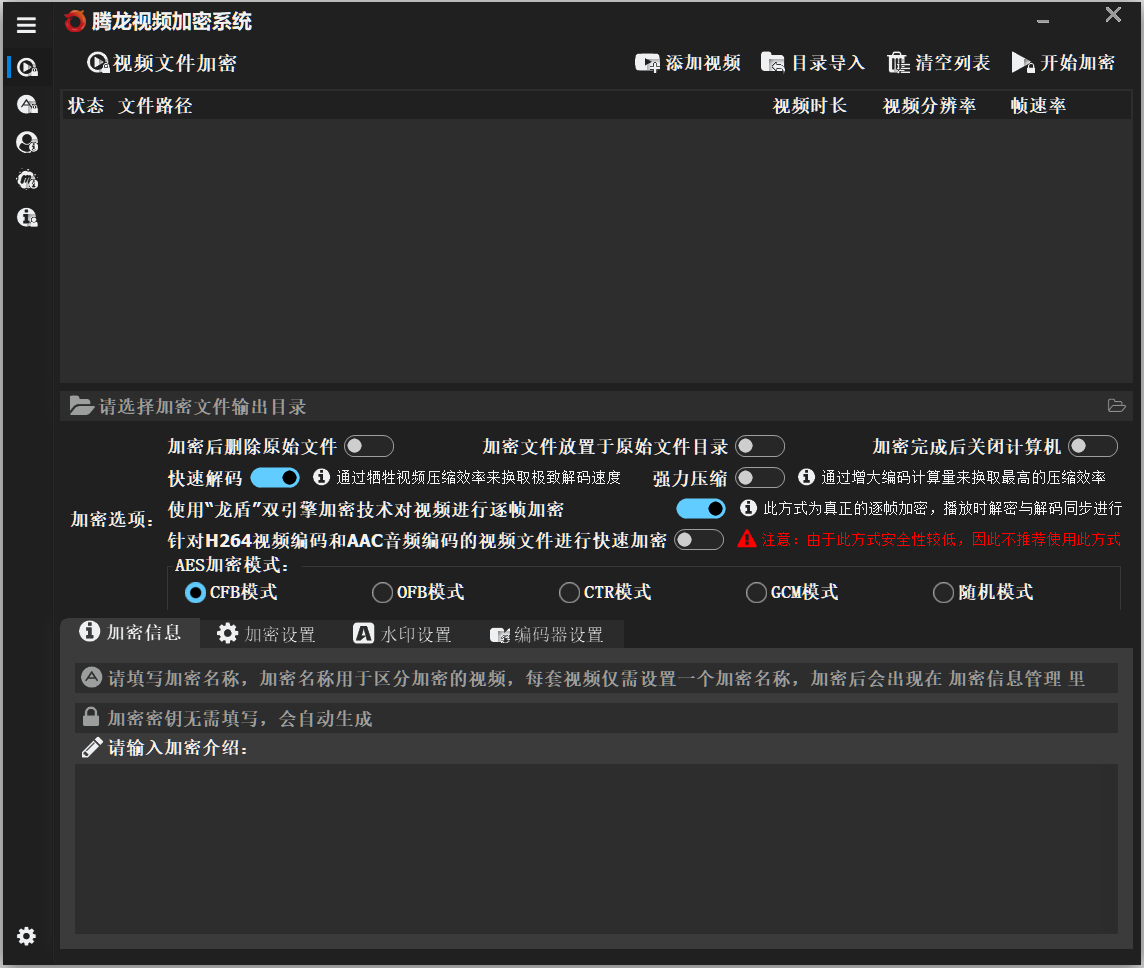
Task: Click the lock icon in key field
Action: 90,717
